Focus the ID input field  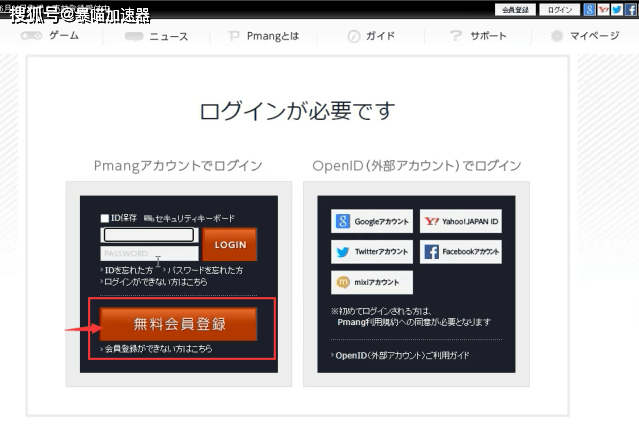pos(149,235)
